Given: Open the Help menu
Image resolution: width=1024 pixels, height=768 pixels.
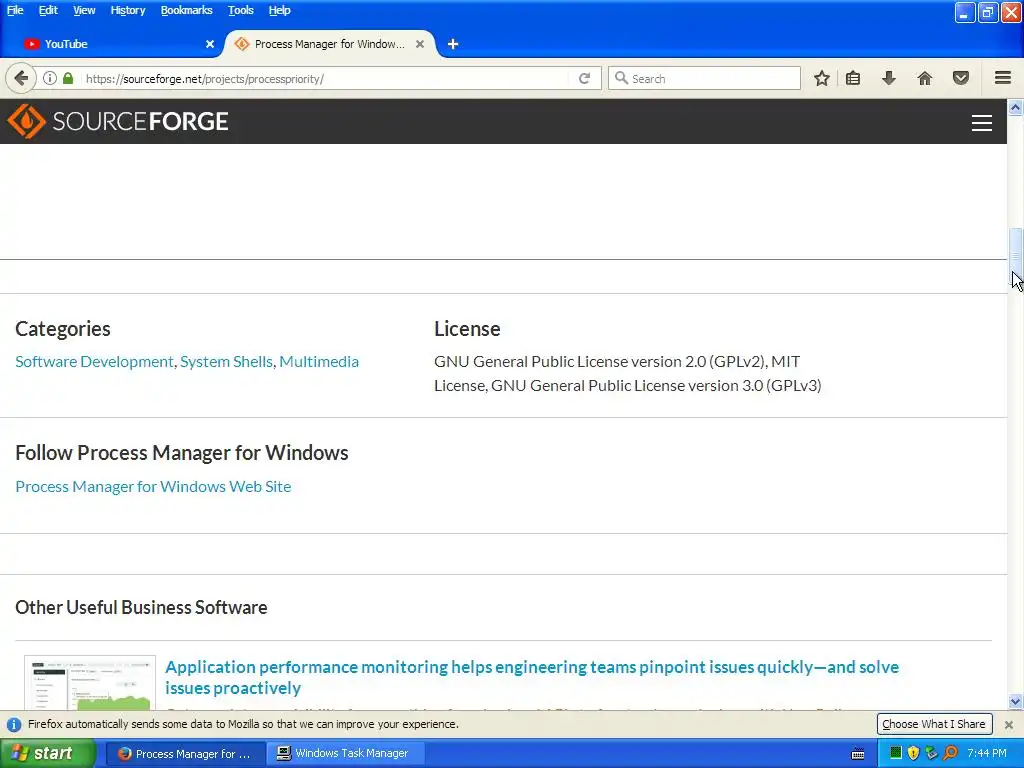Looking at the screenshot, I should coord(279,10).
